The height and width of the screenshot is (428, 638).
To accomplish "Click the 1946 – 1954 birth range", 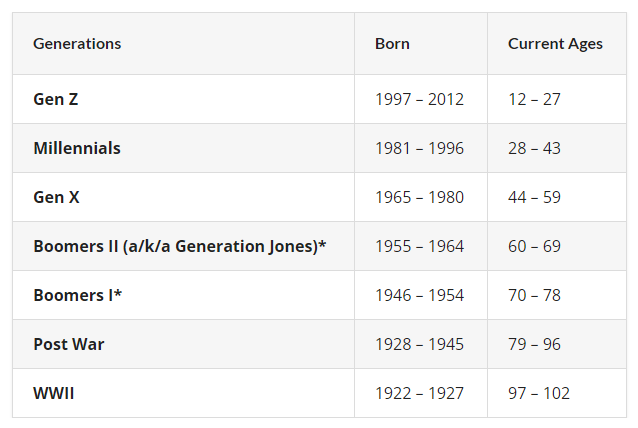I will click(x=419, y=295).
